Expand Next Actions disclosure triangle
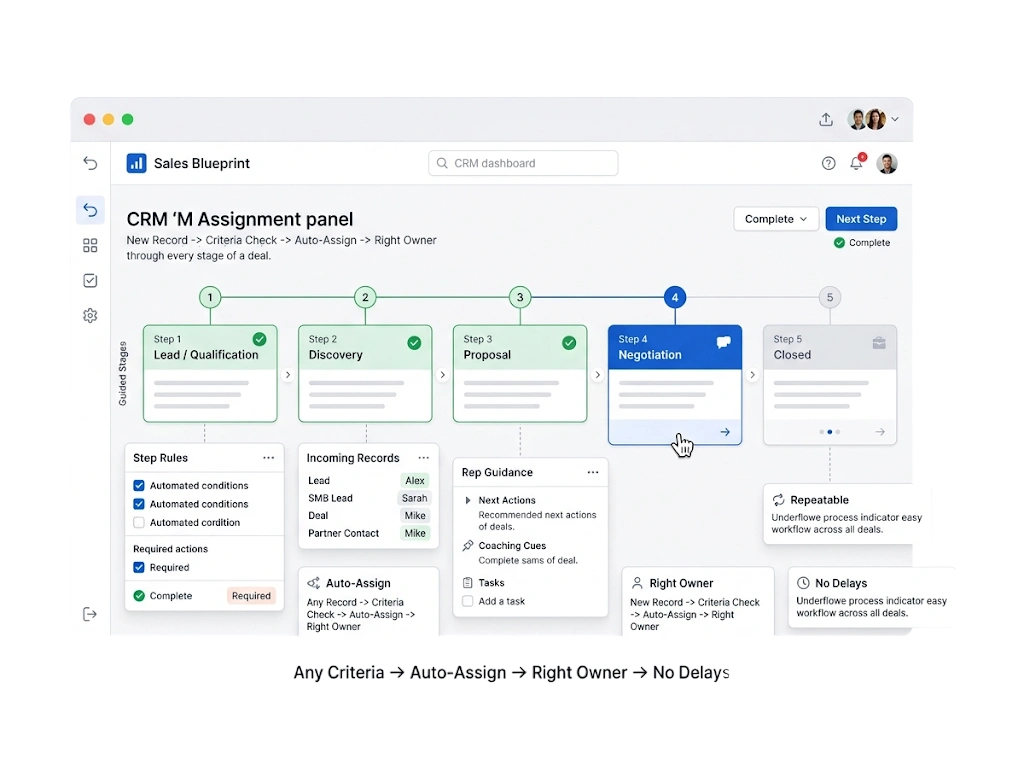This screenshot has height=765, width=1024. click(468, 500)
